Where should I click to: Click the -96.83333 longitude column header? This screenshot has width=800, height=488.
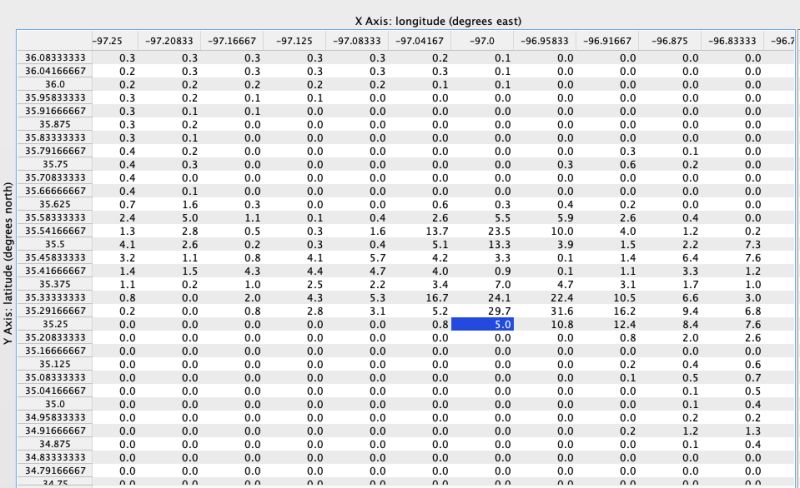pyautogui.click(x=732, y=41)
